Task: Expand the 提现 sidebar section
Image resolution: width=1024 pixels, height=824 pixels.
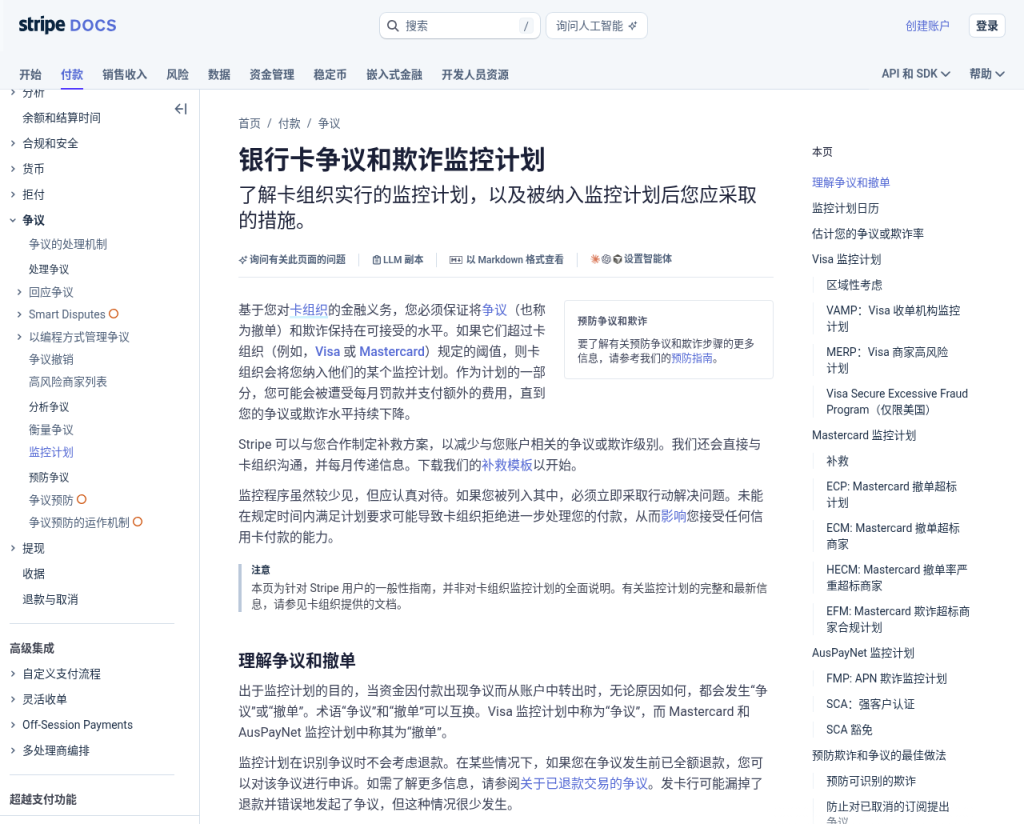Action: [x=12, y=548]
